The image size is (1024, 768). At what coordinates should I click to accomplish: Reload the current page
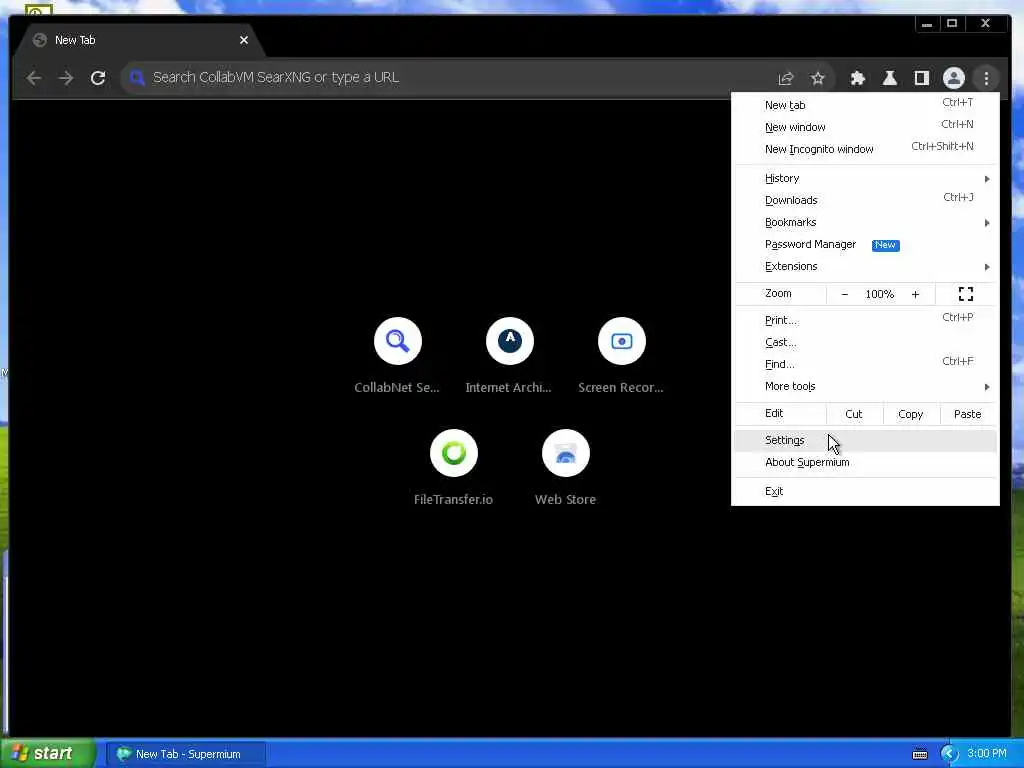click(x=98, y=78)
